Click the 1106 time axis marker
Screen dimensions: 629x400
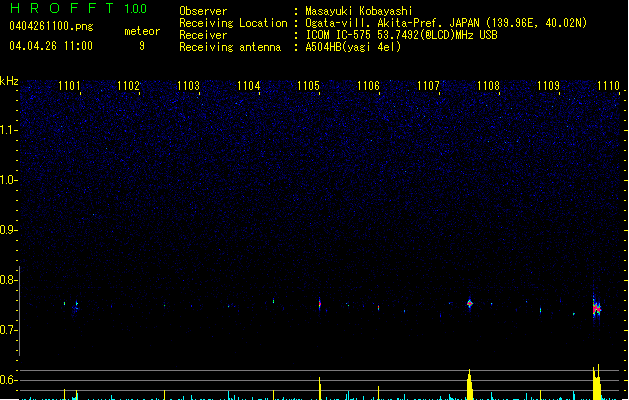368,86
